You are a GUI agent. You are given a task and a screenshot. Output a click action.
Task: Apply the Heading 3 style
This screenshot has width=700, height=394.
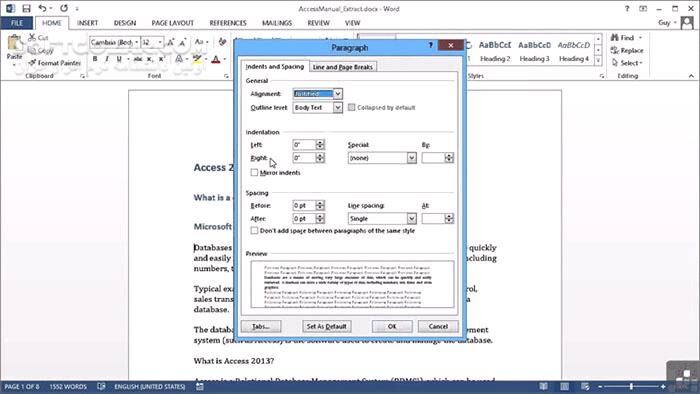tap(534, 50)
